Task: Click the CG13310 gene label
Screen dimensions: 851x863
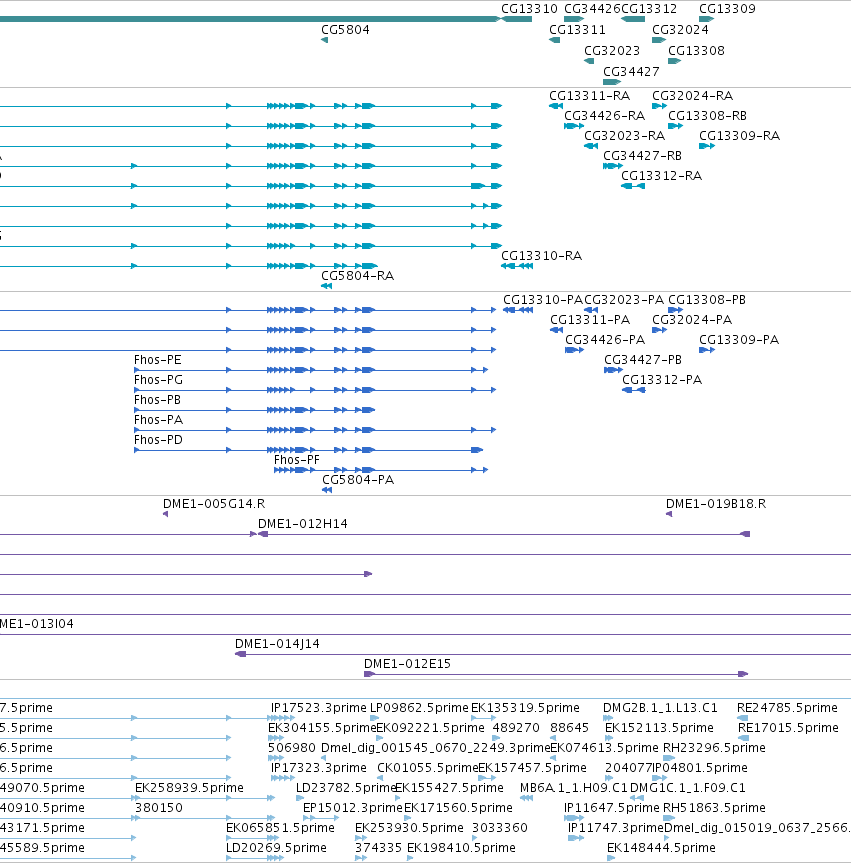Action: (x=529, y=9)
